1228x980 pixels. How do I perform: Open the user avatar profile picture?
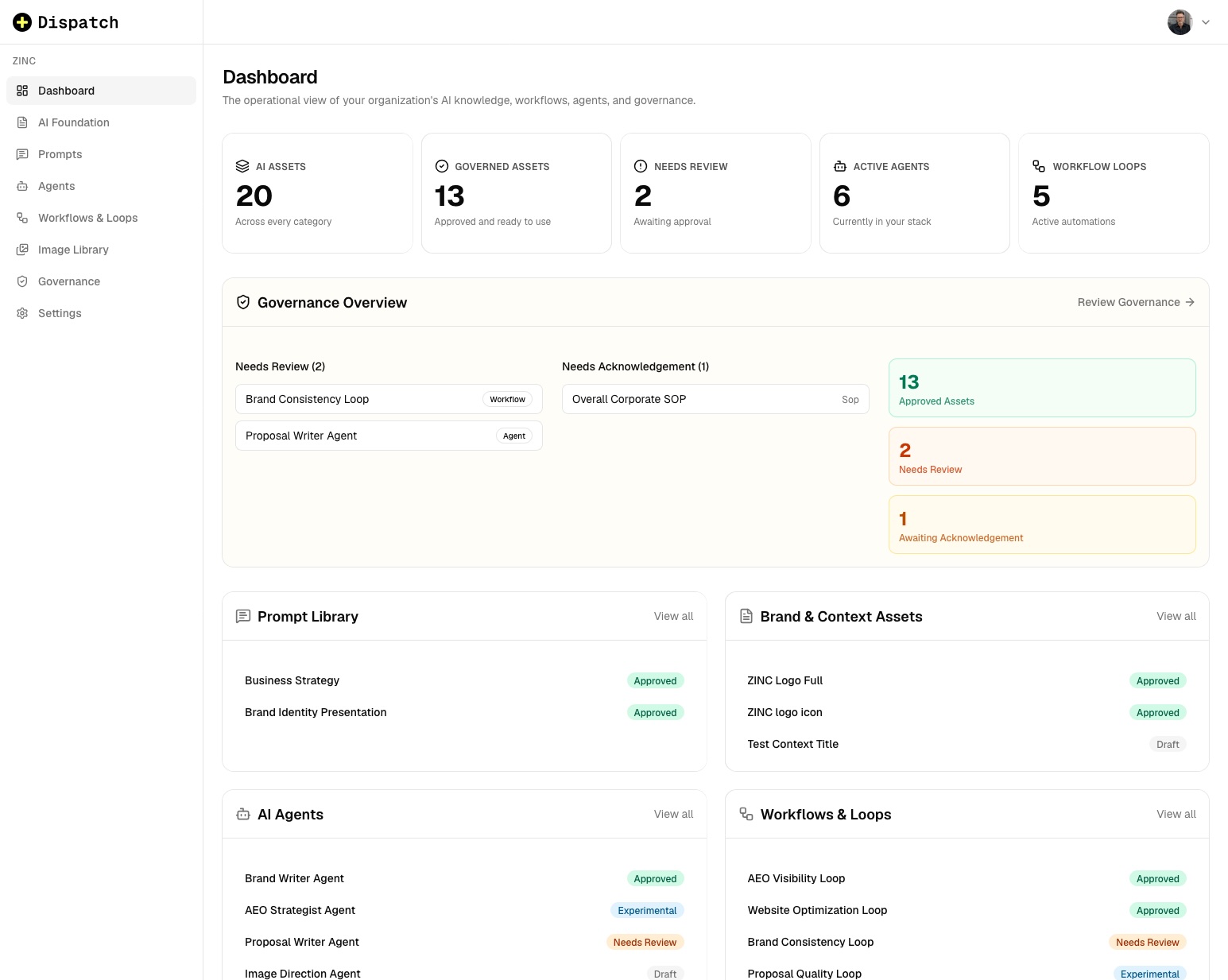(1180, 22)
